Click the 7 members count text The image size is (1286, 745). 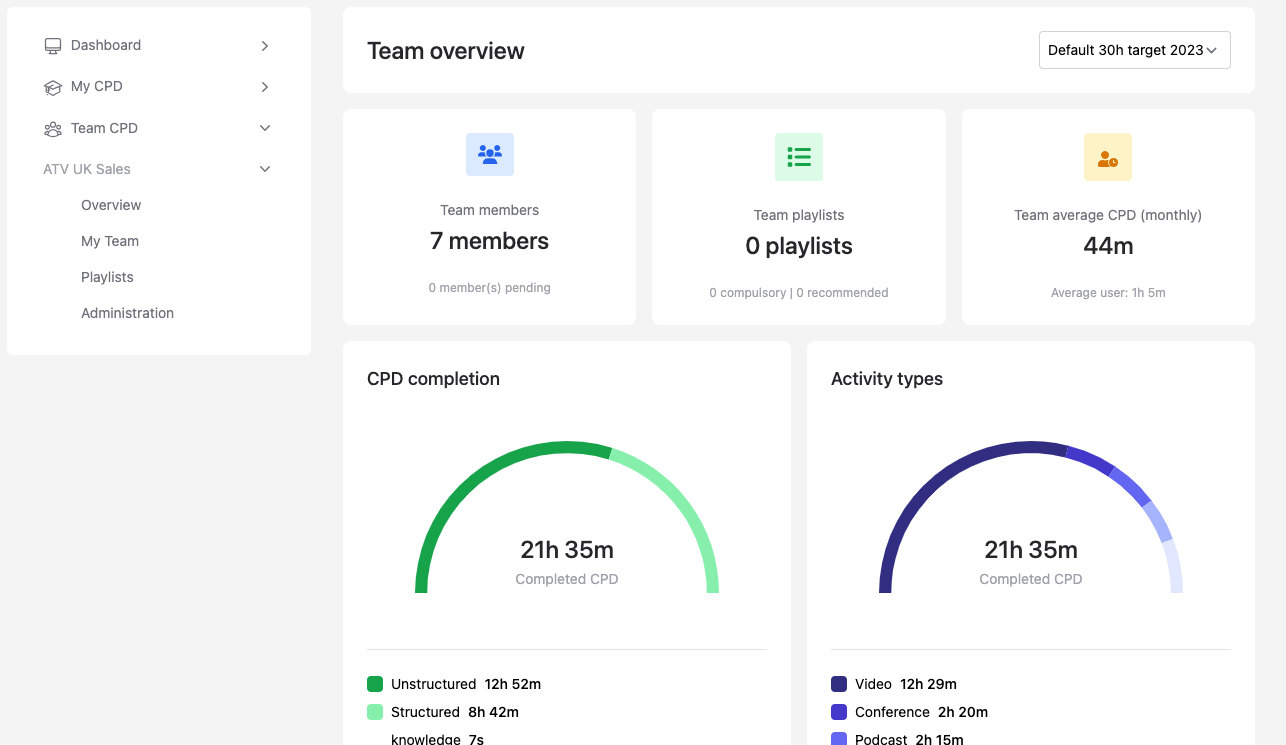(489, 241)
